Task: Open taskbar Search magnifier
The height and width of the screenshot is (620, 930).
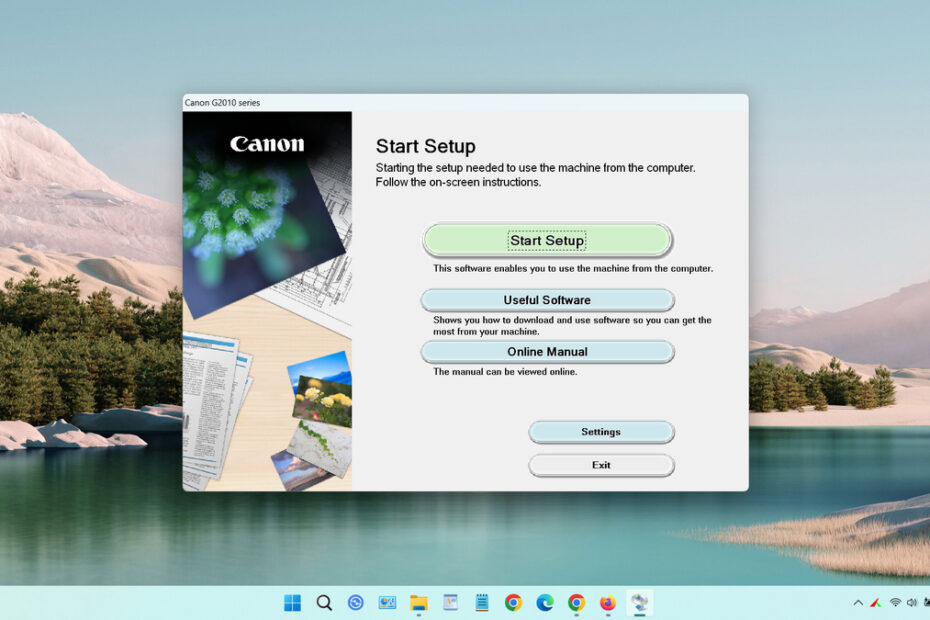Action: point(324,603)
